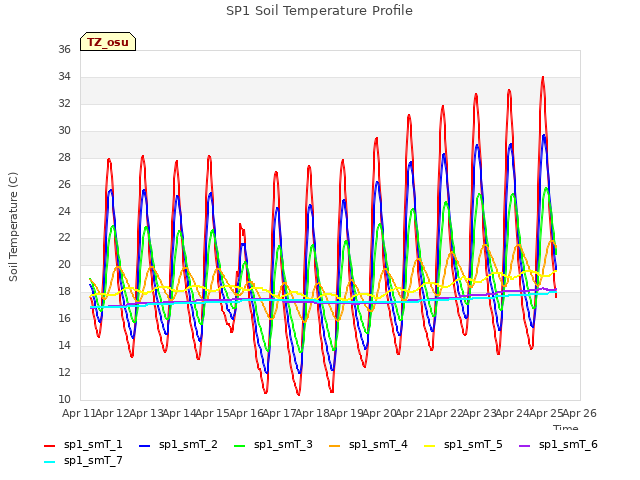640x480 pixels.
Task: Click the Apr 20 x-axis tick label
Action: (378, 413)
